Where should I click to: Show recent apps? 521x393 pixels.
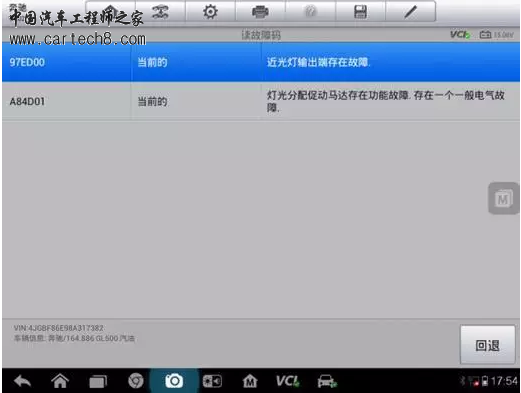coord(98,382)
